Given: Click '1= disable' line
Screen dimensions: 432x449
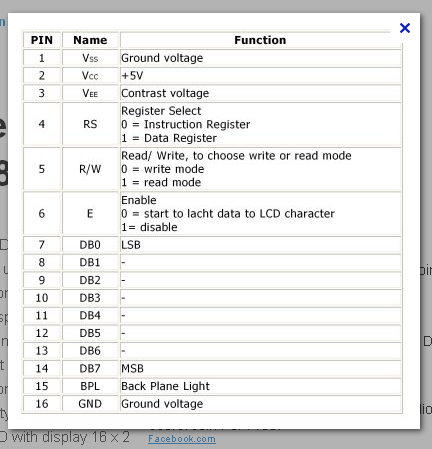Looking at the screenshot, I should [149, 227].
